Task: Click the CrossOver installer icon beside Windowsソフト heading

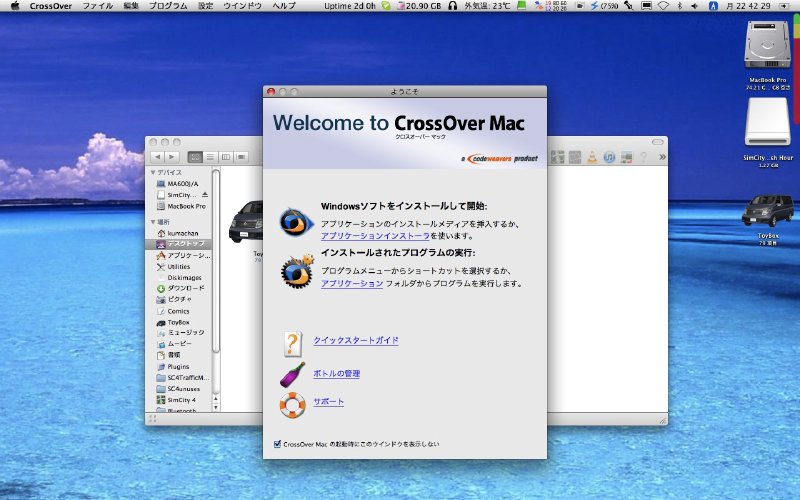Action: pyautogui.click(x=296, y=223)
